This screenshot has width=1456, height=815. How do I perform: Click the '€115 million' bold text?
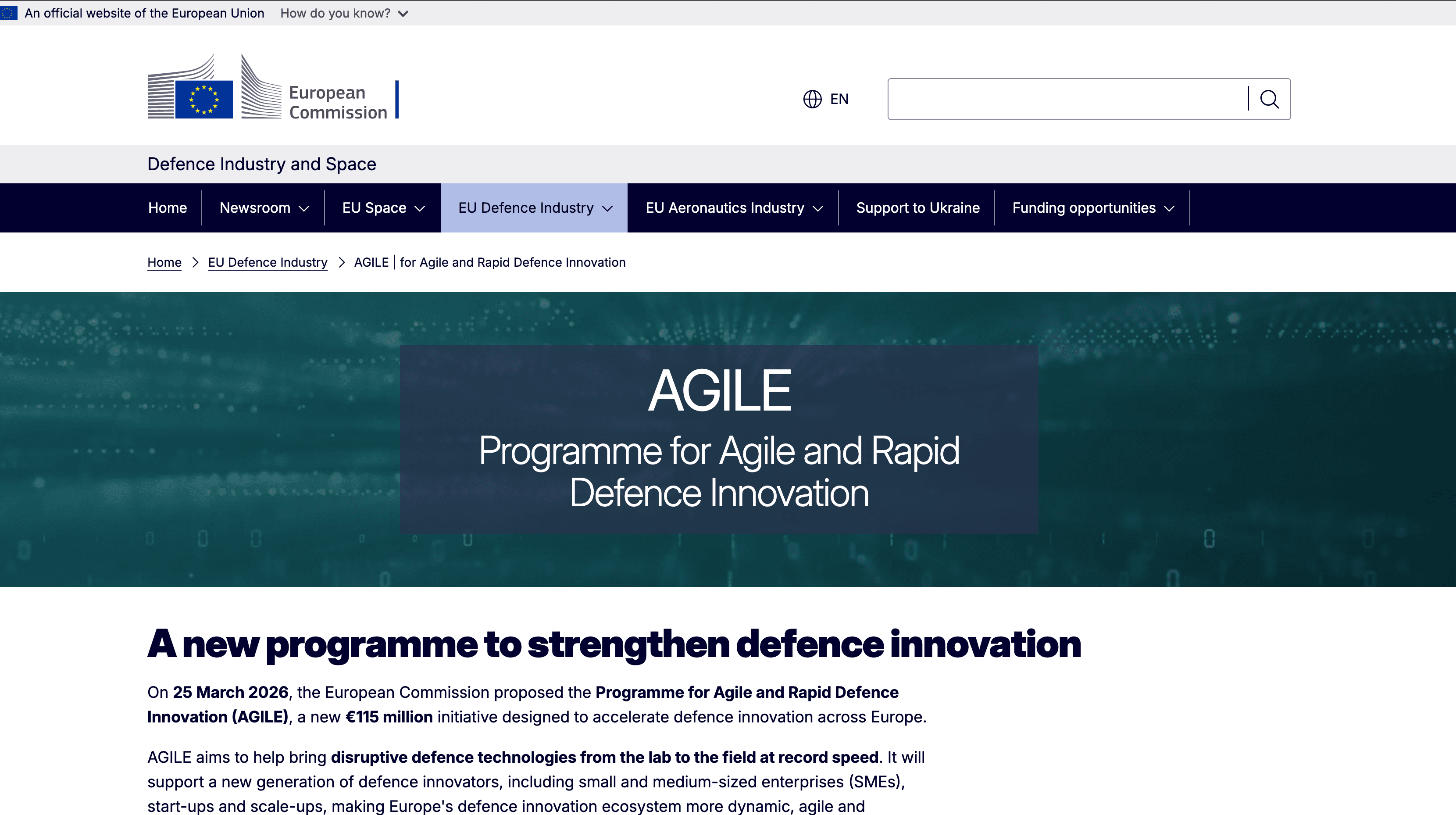[389, 717]
